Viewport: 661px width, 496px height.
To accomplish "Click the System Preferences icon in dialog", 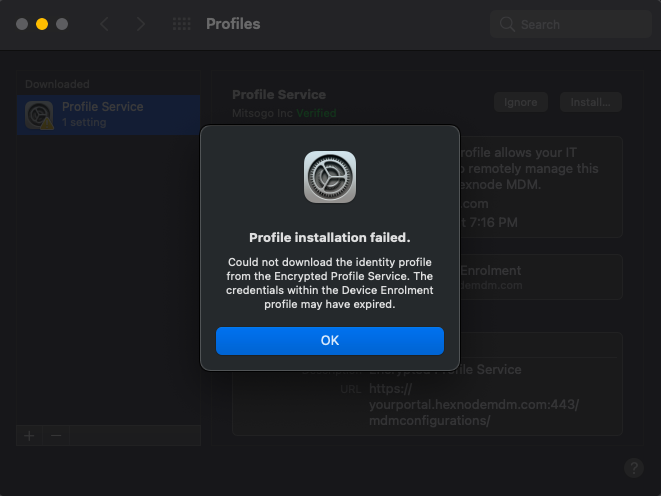I will [x=330, y=177].
